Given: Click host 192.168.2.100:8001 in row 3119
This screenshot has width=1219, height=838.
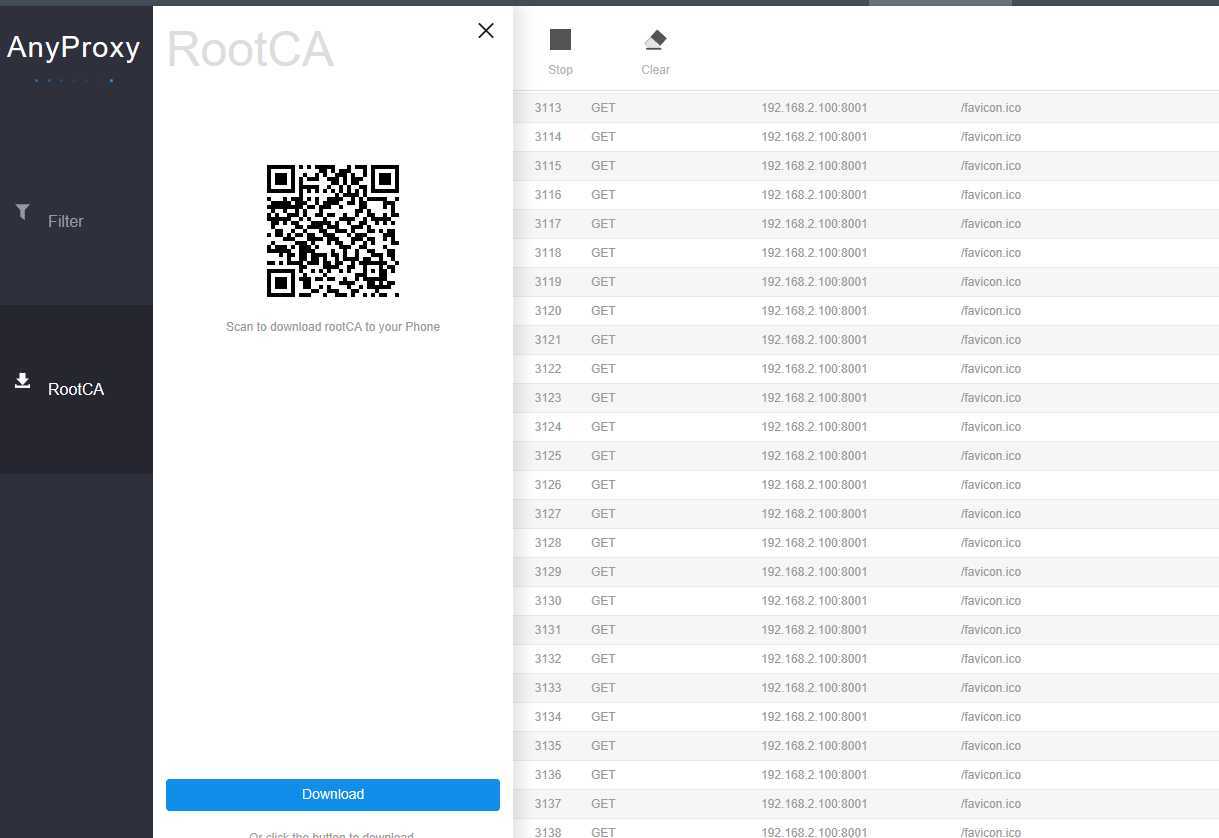Looking at the screenshot, I should click(814, 282).
